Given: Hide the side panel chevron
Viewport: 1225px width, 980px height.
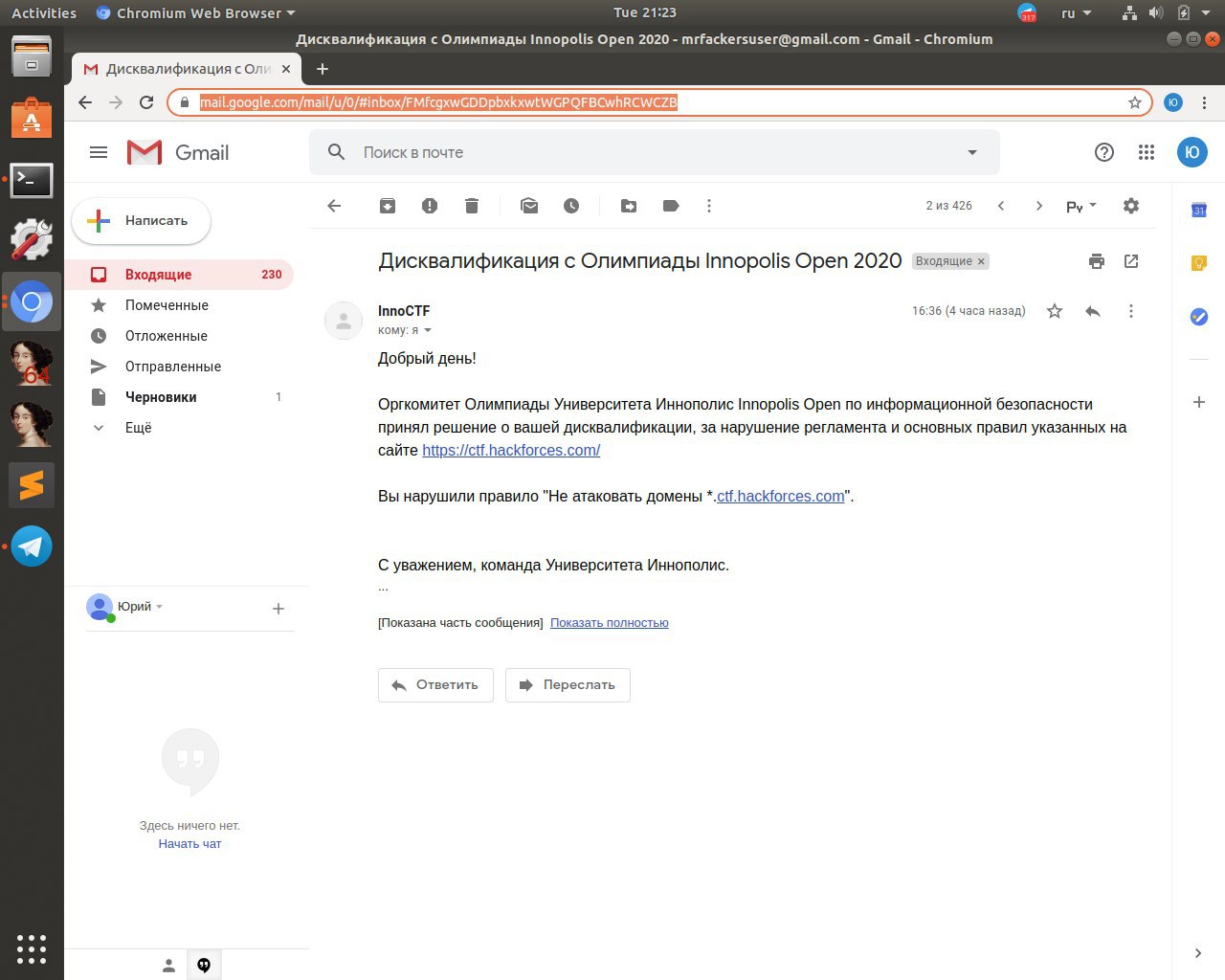Looking at the screenshot, I should (1198, 953).
